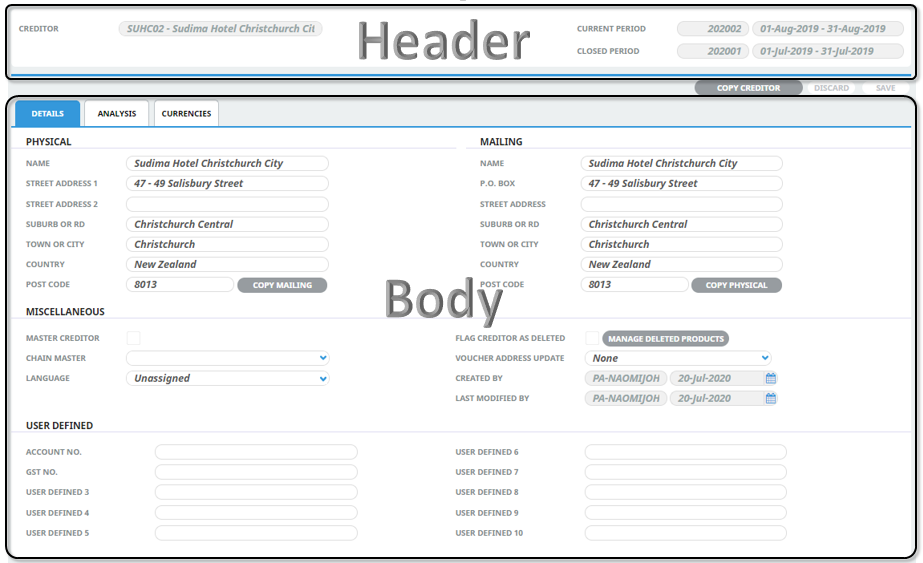
Task: Click the Physical Post Code field
Action: pyautogui.click(x=180, y=284)
